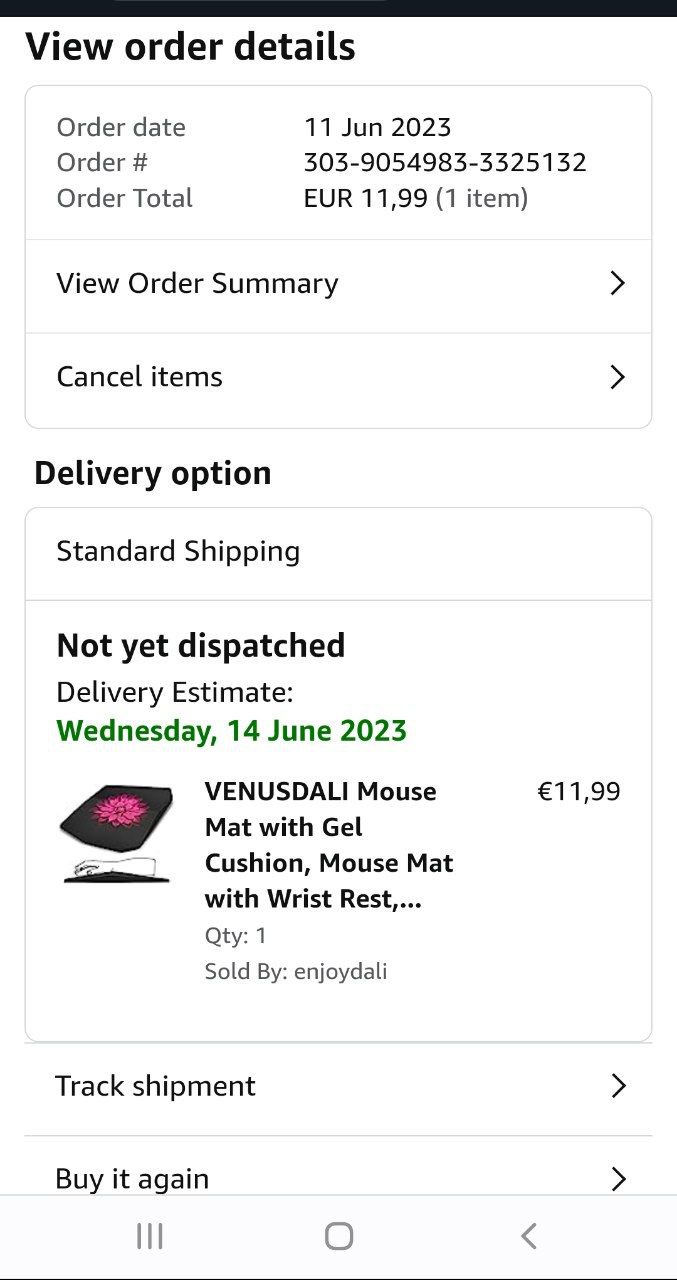This screenshot has width=677, height=1280.
Task: Select the Cancel items option
Action: [140, 377]
